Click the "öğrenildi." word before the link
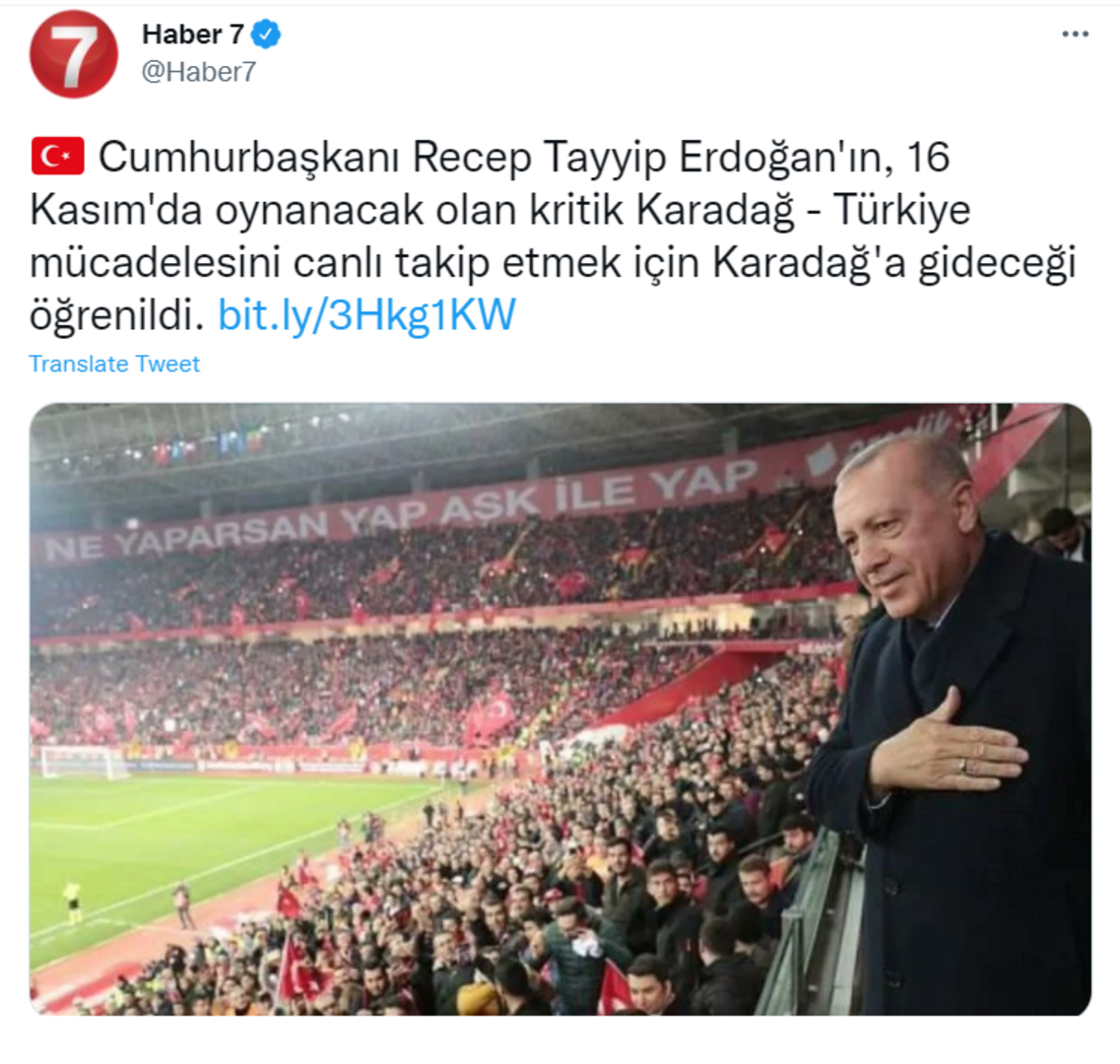This screenshot has height=1064, width=1120. [x=117, y=314]
